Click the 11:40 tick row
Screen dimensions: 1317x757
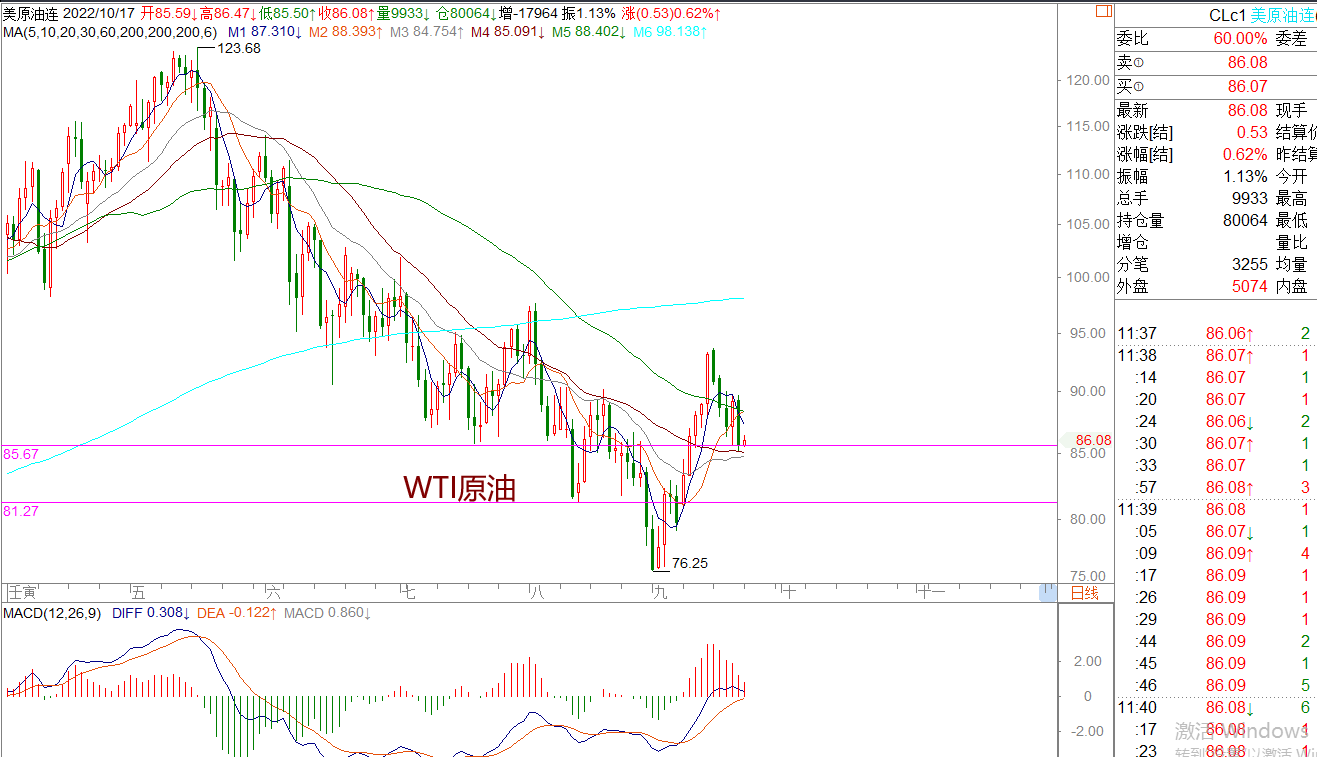pos(1216,707)
